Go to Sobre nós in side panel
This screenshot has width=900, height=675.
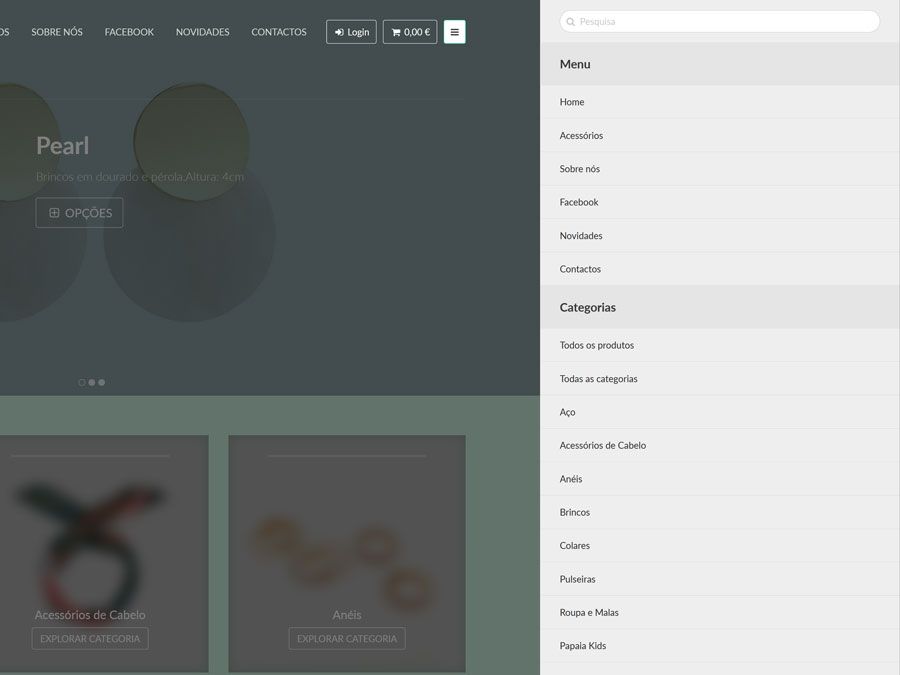580,169
